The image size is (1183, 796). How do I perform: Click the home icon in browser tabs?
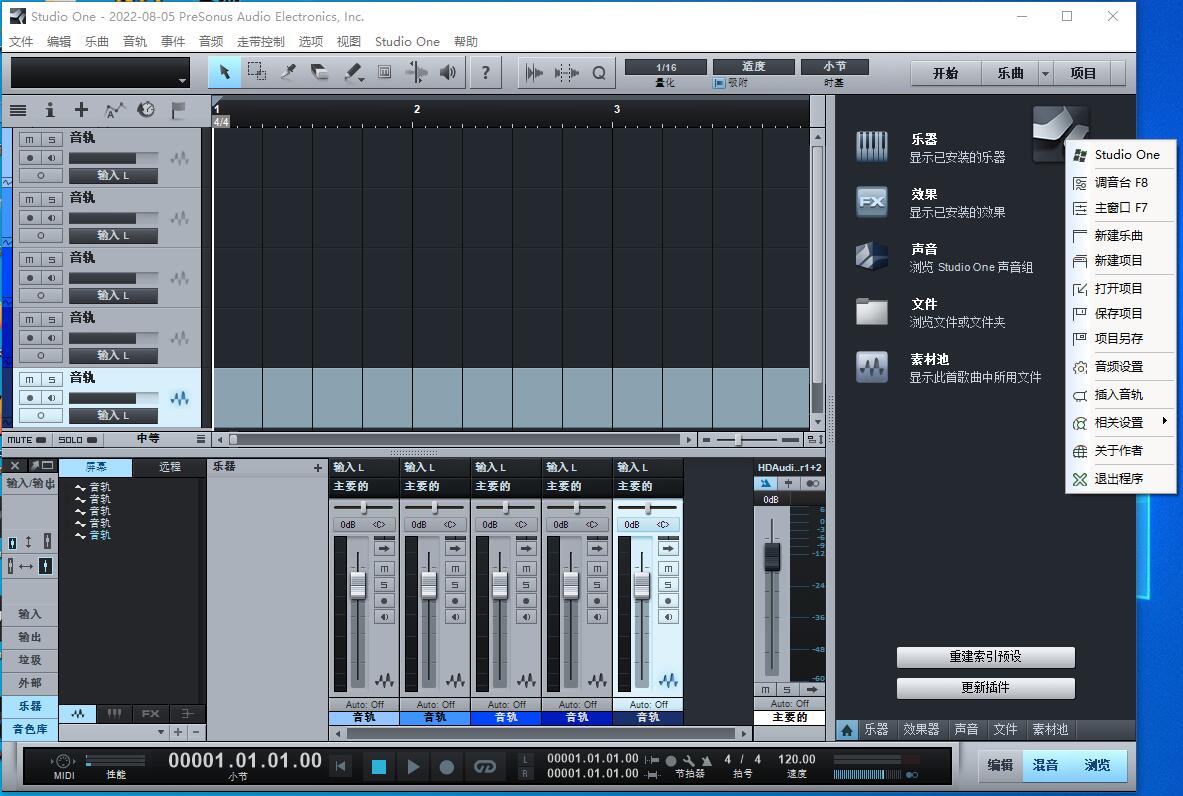(x=847, y=730)
